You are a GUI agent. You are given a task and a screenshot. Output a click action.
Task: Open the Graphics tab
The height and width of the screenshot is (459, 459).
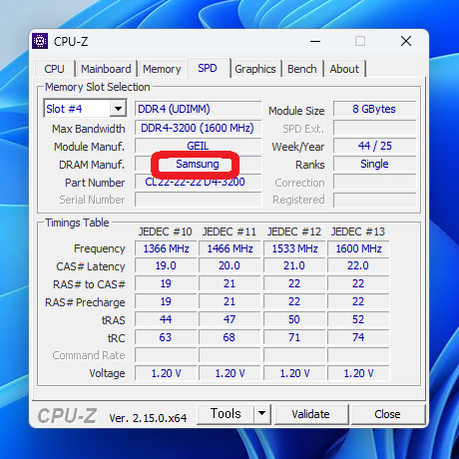[255, 69]
